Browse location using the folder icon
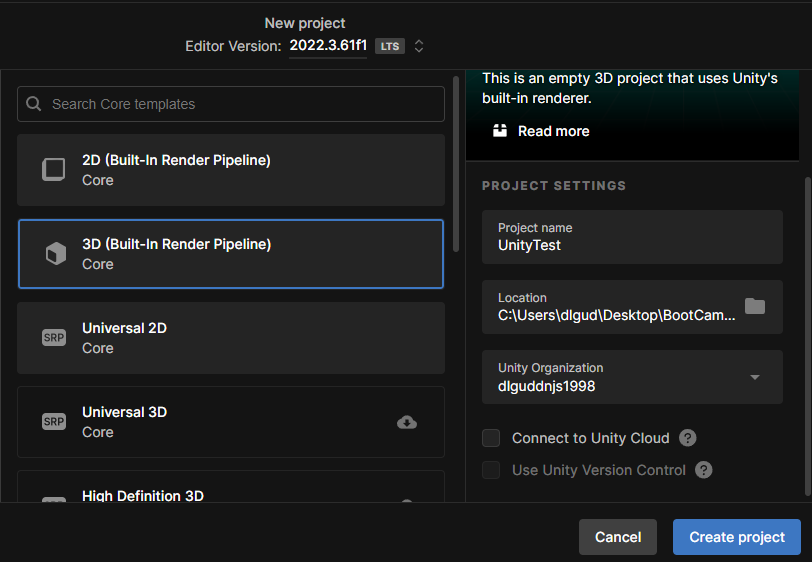 [x=755, y=306]
